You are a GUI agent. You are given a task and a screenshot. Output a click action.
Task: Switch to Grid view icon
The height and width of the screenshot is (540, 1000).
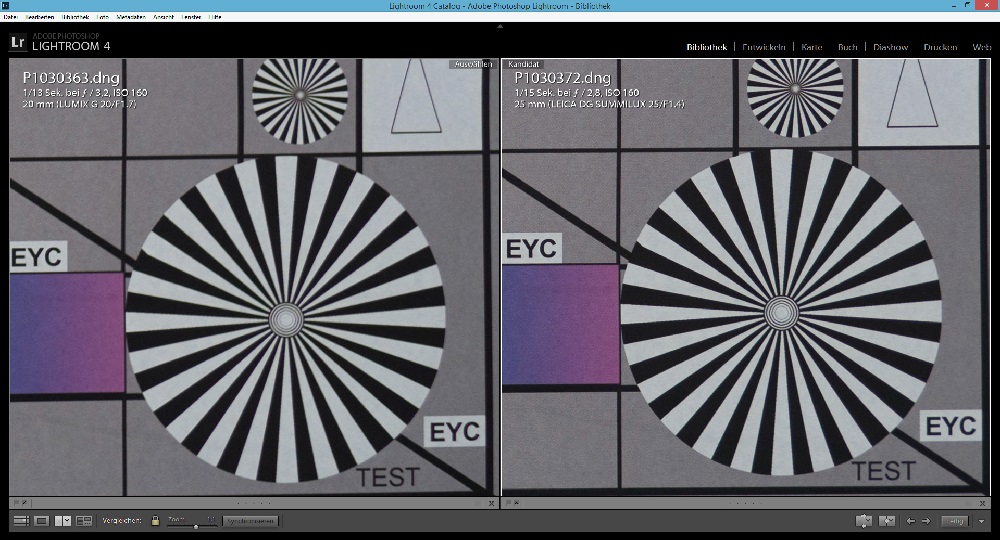coord(21,521)
